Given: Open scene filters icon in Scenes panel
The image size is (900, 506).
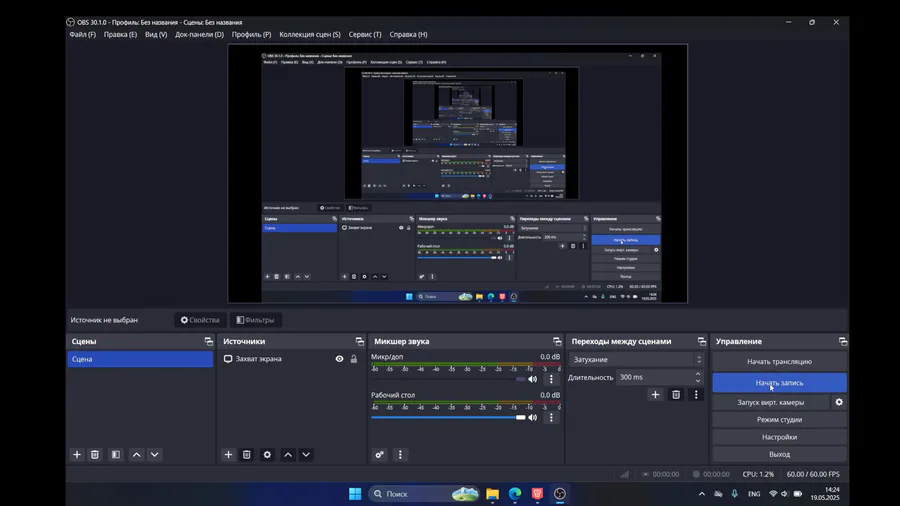Looking at the screenshot, I should tap(115, 454).
